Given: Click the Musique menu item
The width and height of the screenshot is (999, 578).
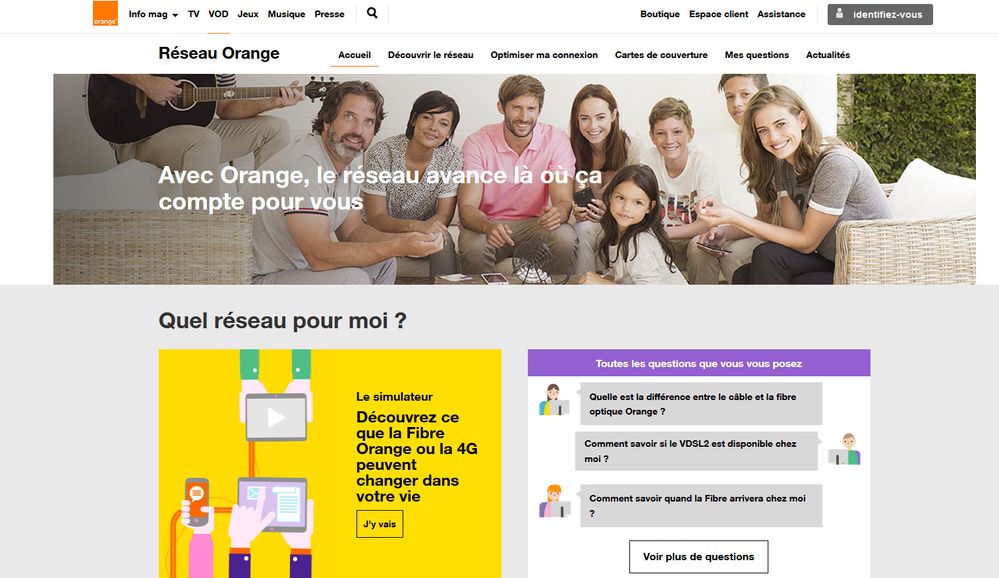Looking at the screenshot, I should 286,14.
